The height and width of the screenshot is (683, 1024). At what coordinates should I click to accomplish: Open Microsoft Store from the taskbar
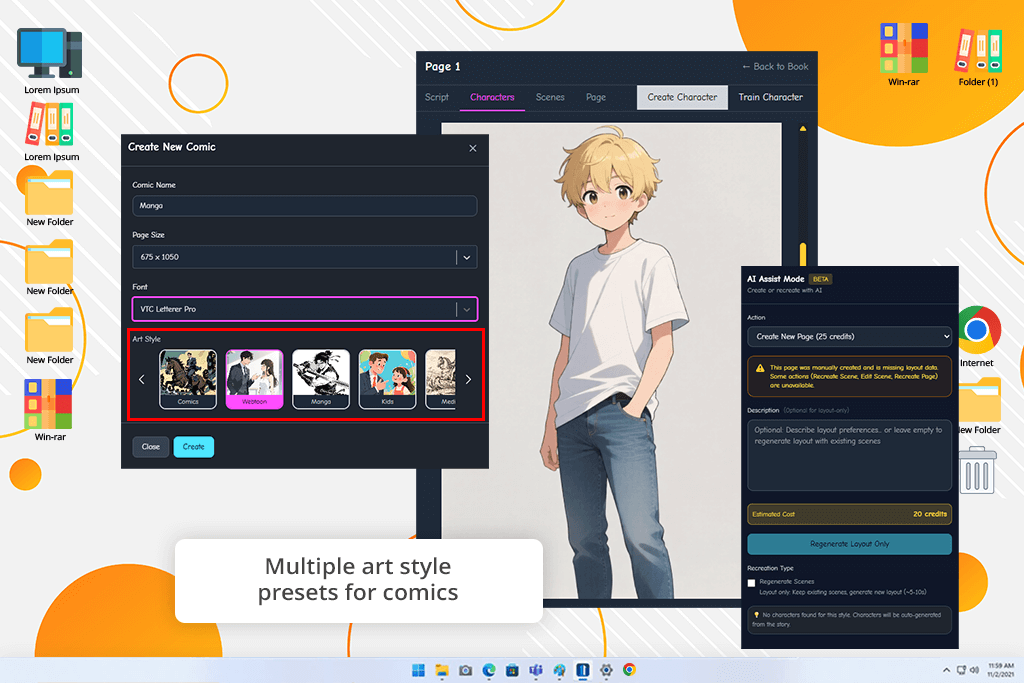coord(513,670)
